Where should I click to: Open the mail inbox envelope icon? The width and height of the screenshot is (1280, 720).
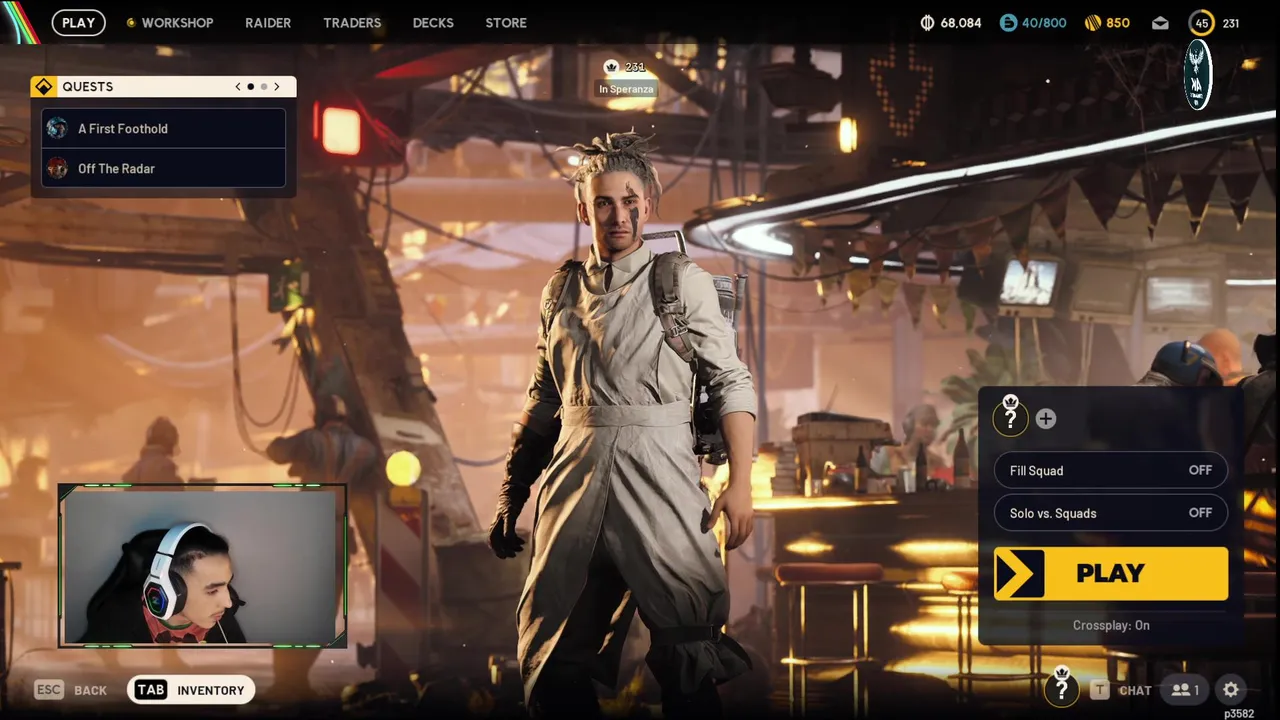tap(1160, 22)
